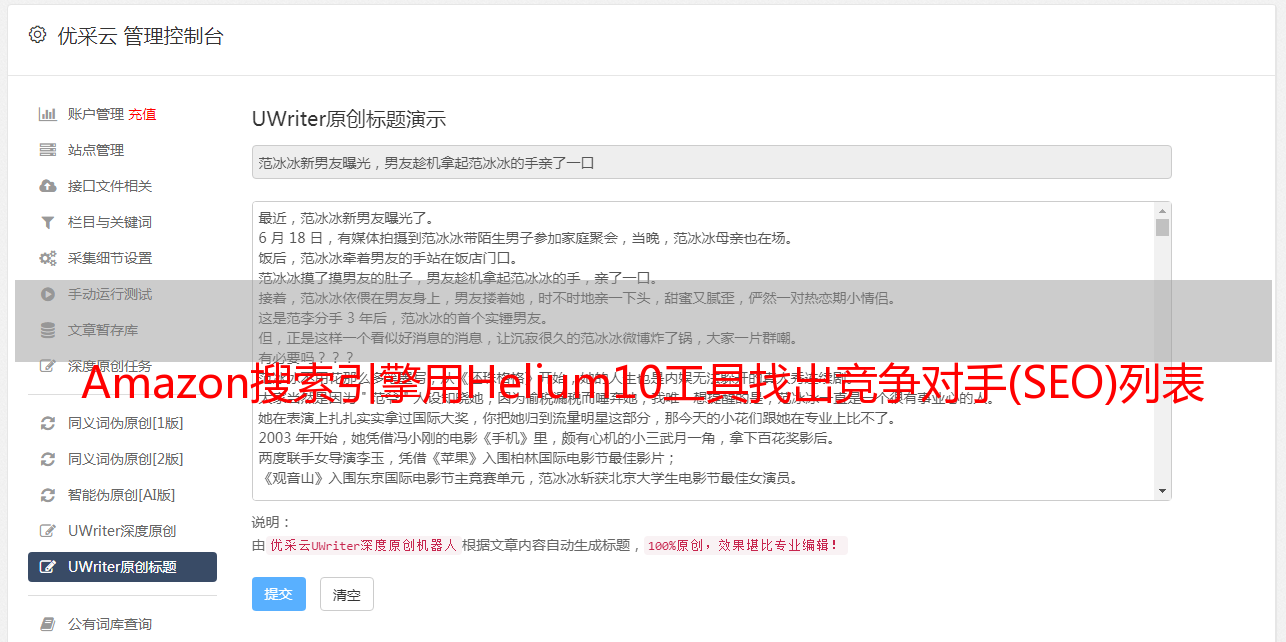Image resolution: width=1286 pixels, height=642 pixels.
Task: Click the blue 提交 button
Action: [x=279, y=594]
